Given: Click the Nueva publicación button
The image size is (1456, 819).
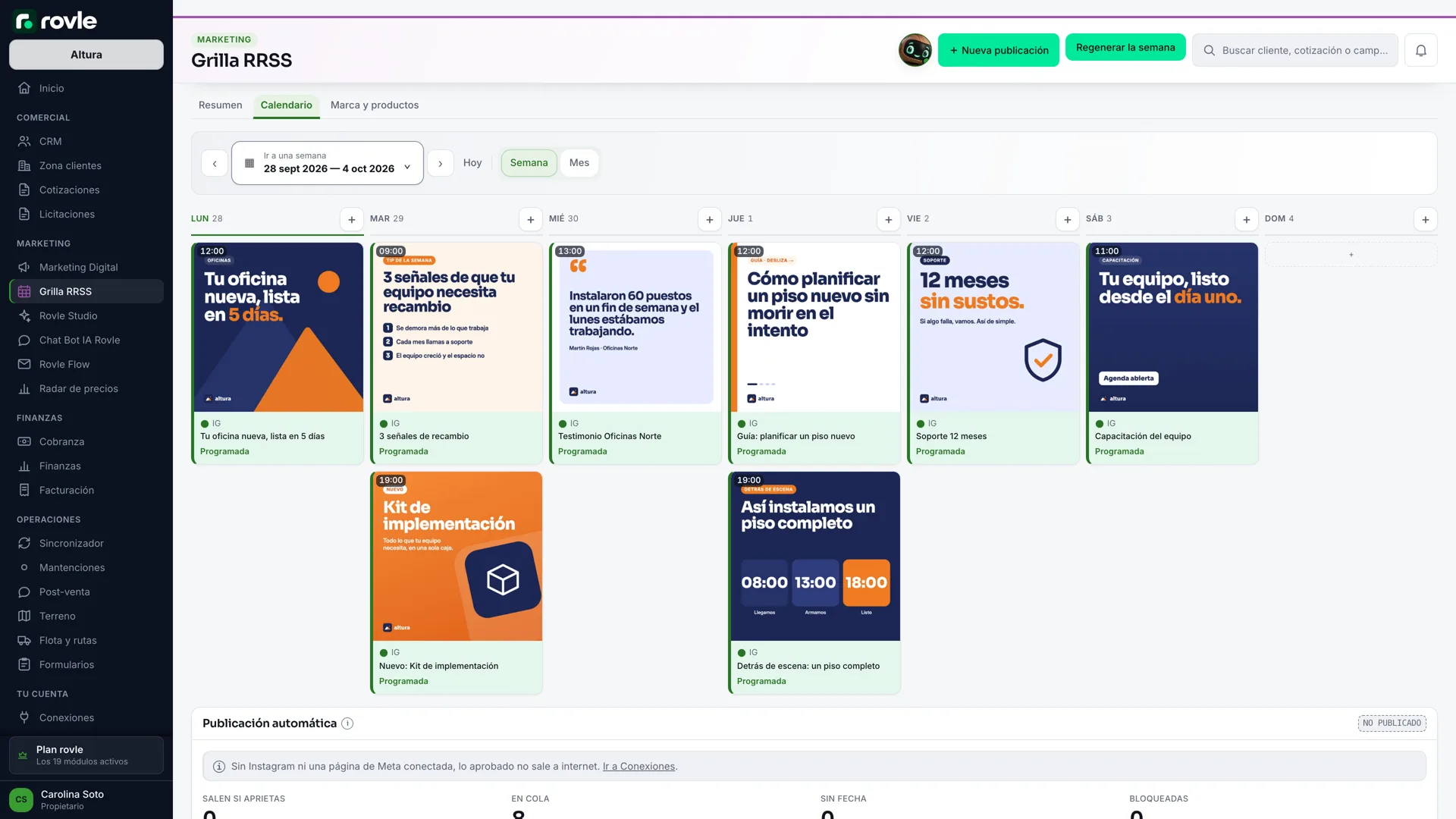Looking at the screenshot, I should 999,50.
